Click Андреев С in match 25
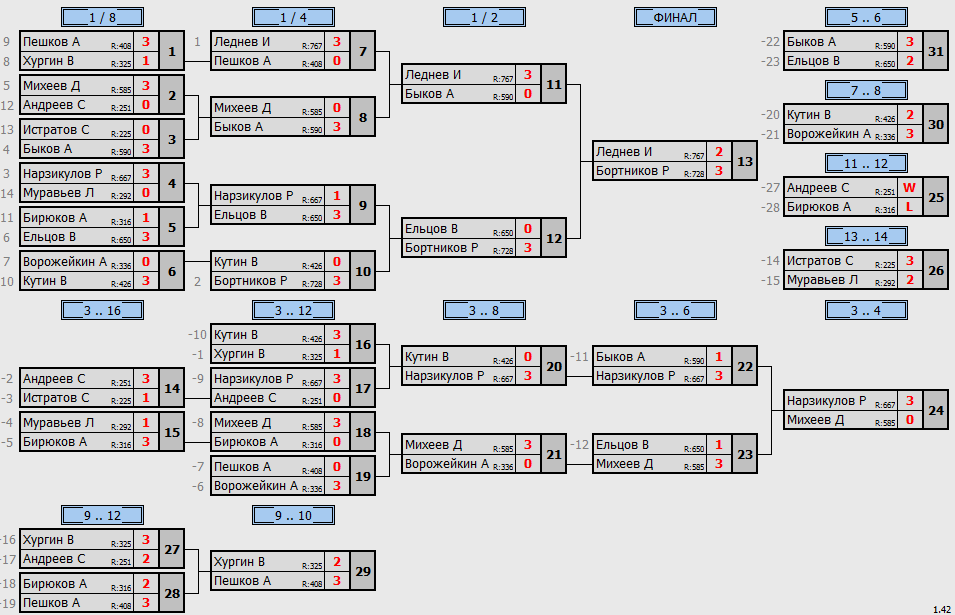 (x=817, y=188)
